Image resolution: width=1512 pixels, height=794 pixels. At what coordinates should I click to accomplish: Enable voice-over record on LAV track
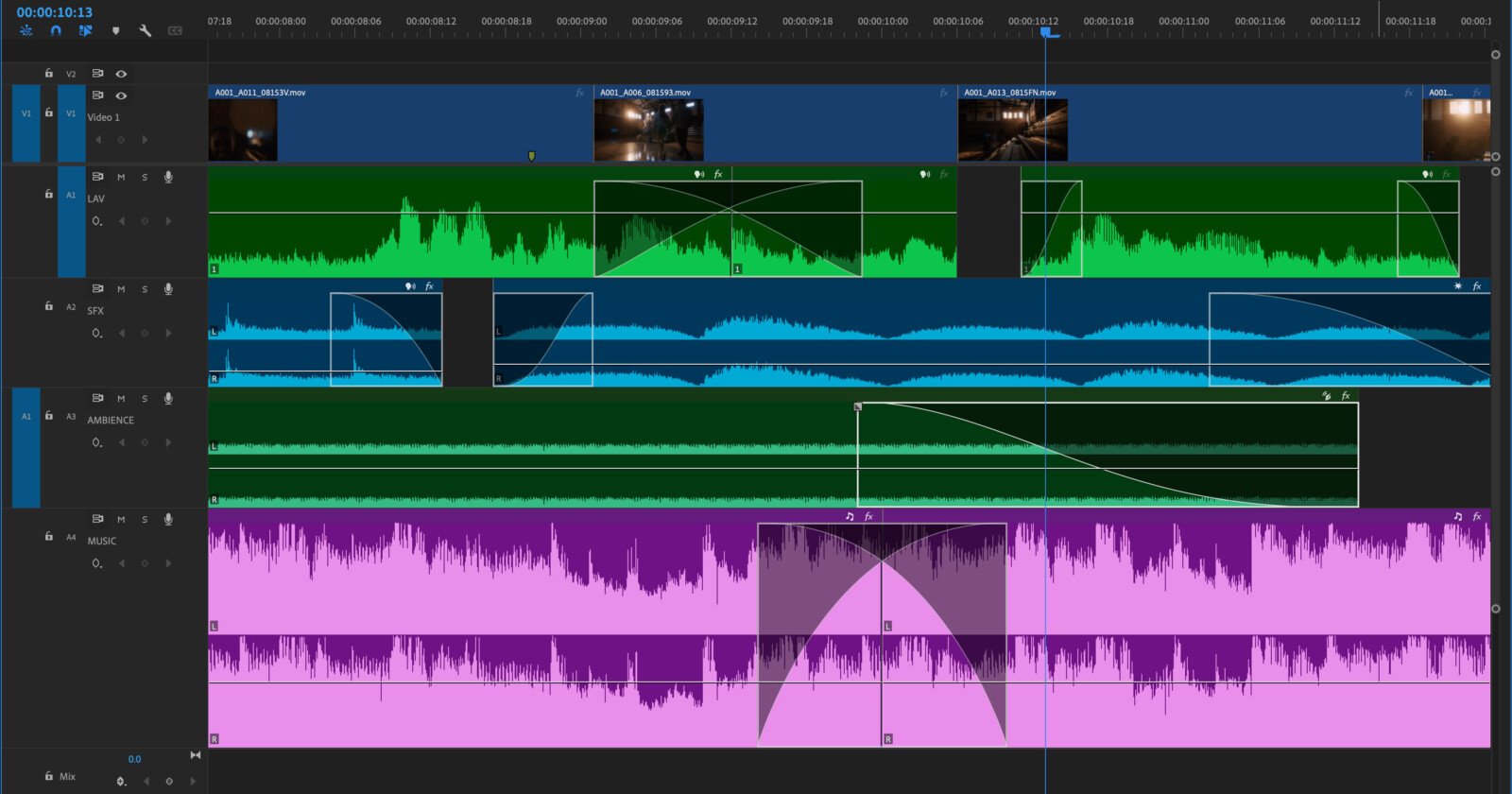click(x=168, y=177)
